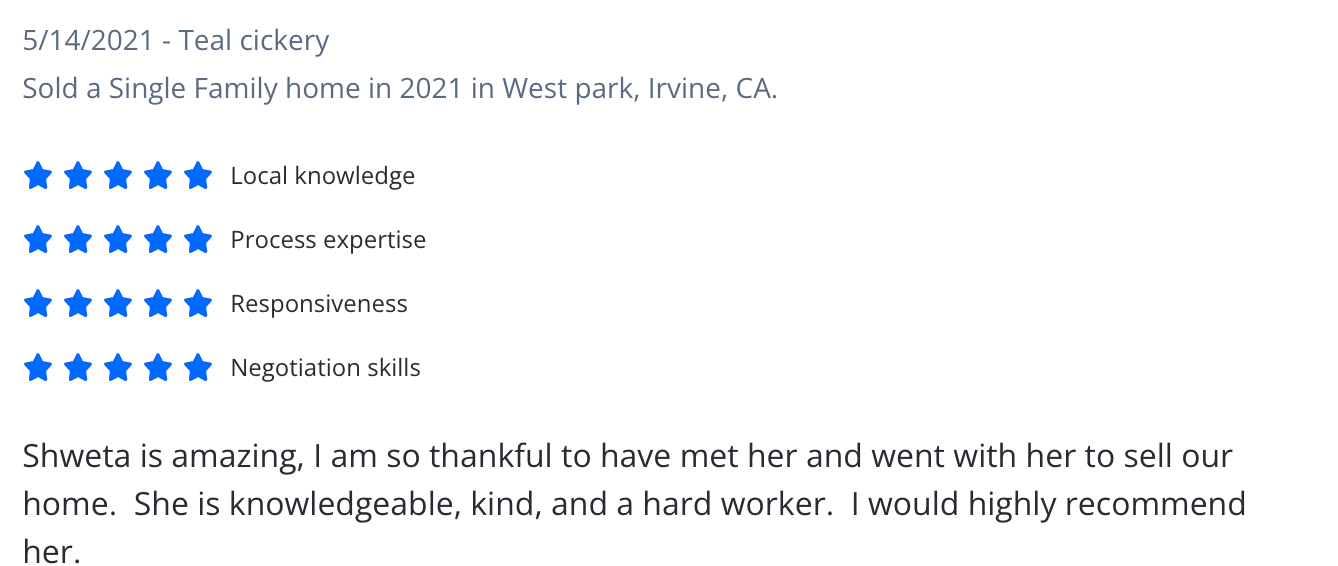Image resolution: width=1338 pixels, height=566 pixels.
Task: Click fifth star of Local knowledge rating
Action: click(x=198, y=176)
